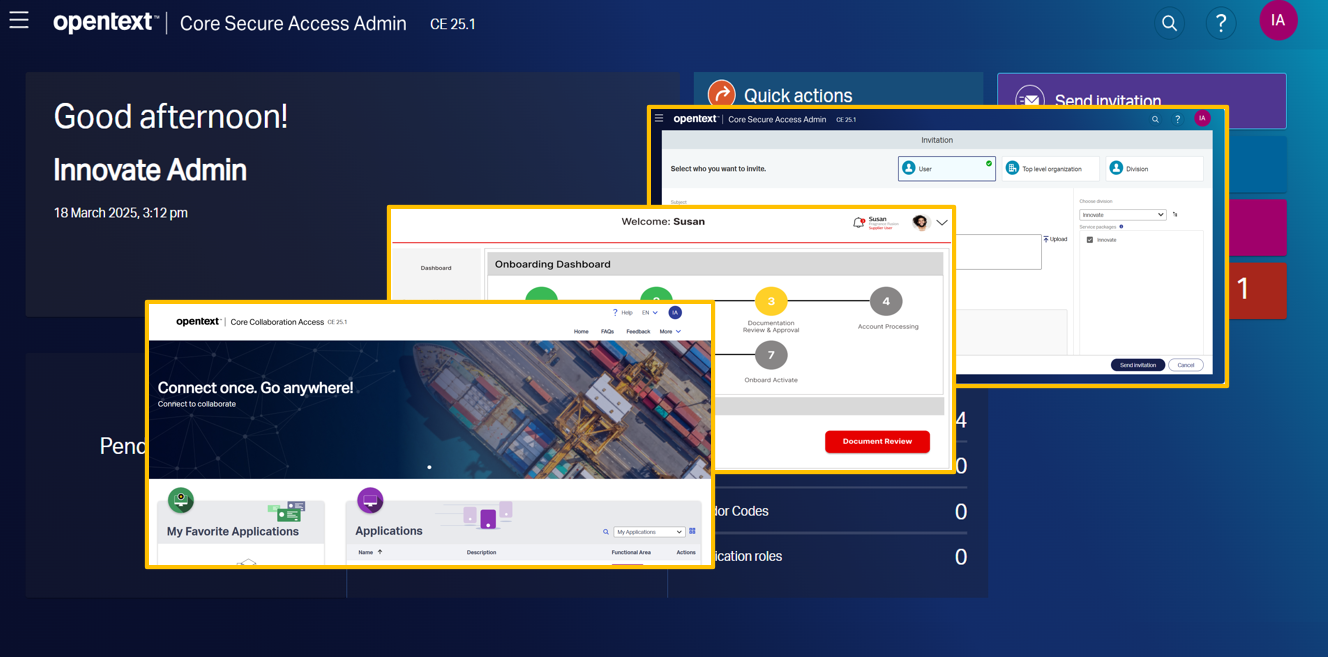The image size is (1328, 657).
Task: Click search icon in the Invitation window header
Action: tap(1155, 120)
